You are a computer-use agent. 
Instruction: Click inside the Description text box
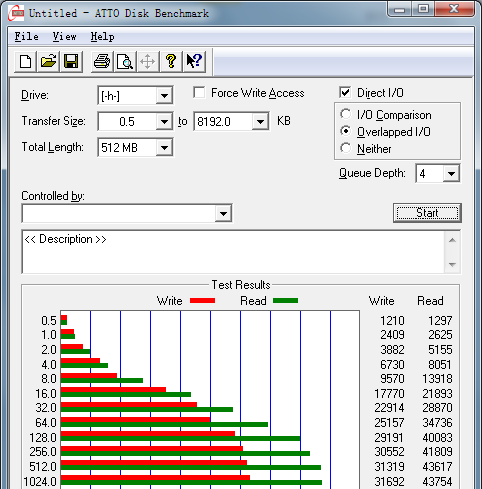(x=233, y=252)
